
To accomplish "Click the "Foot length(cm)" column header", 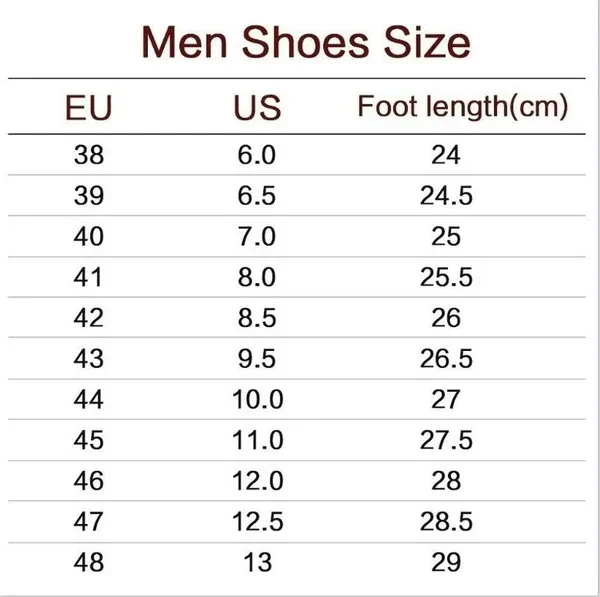I will click(x=463, y=105).
